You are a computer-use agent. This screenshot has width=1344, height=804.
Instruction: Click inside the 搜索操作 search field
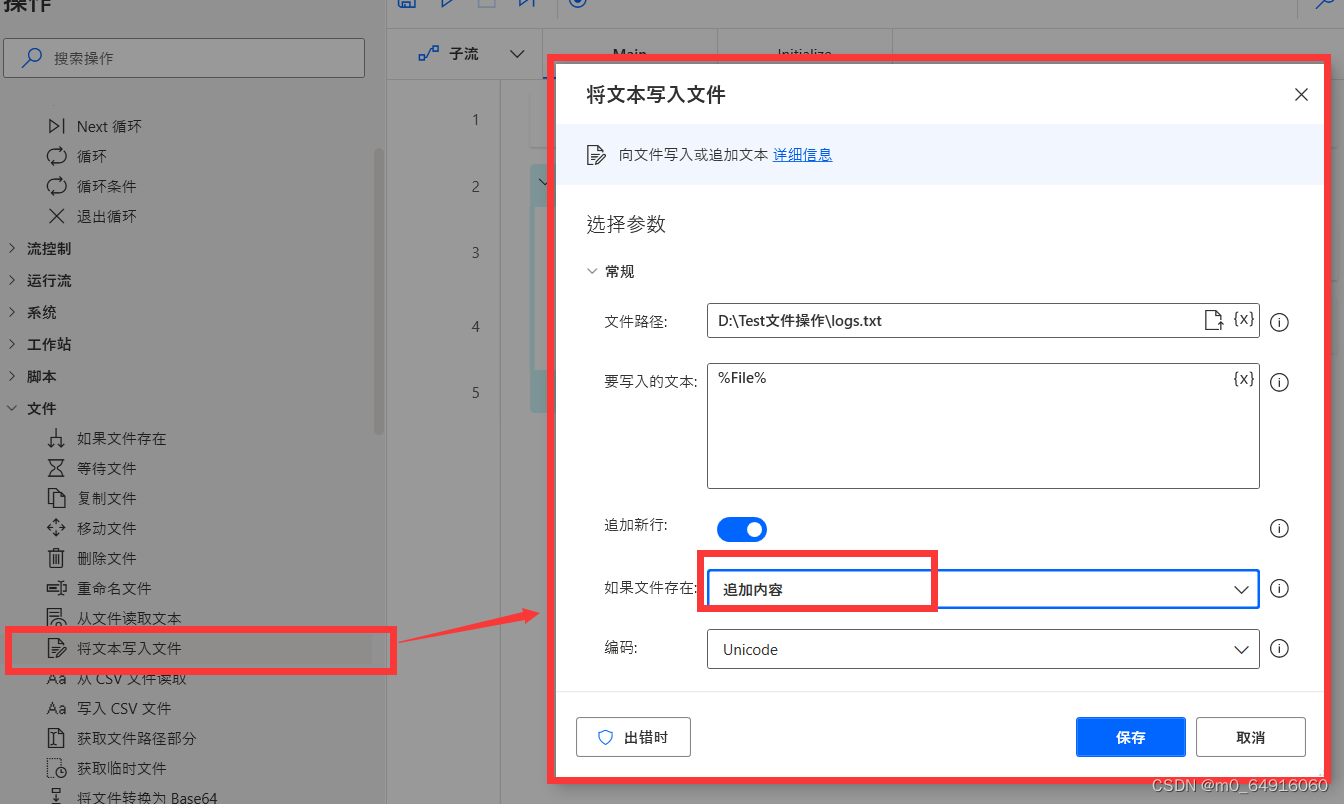click(184, 58)
